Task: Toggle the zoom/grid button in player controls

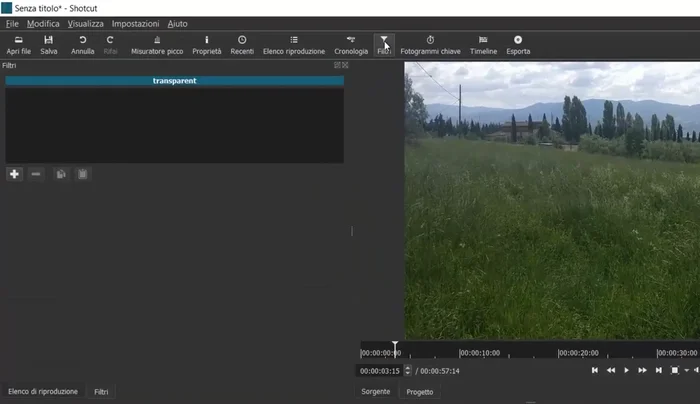Action: (x=675, y=370)
